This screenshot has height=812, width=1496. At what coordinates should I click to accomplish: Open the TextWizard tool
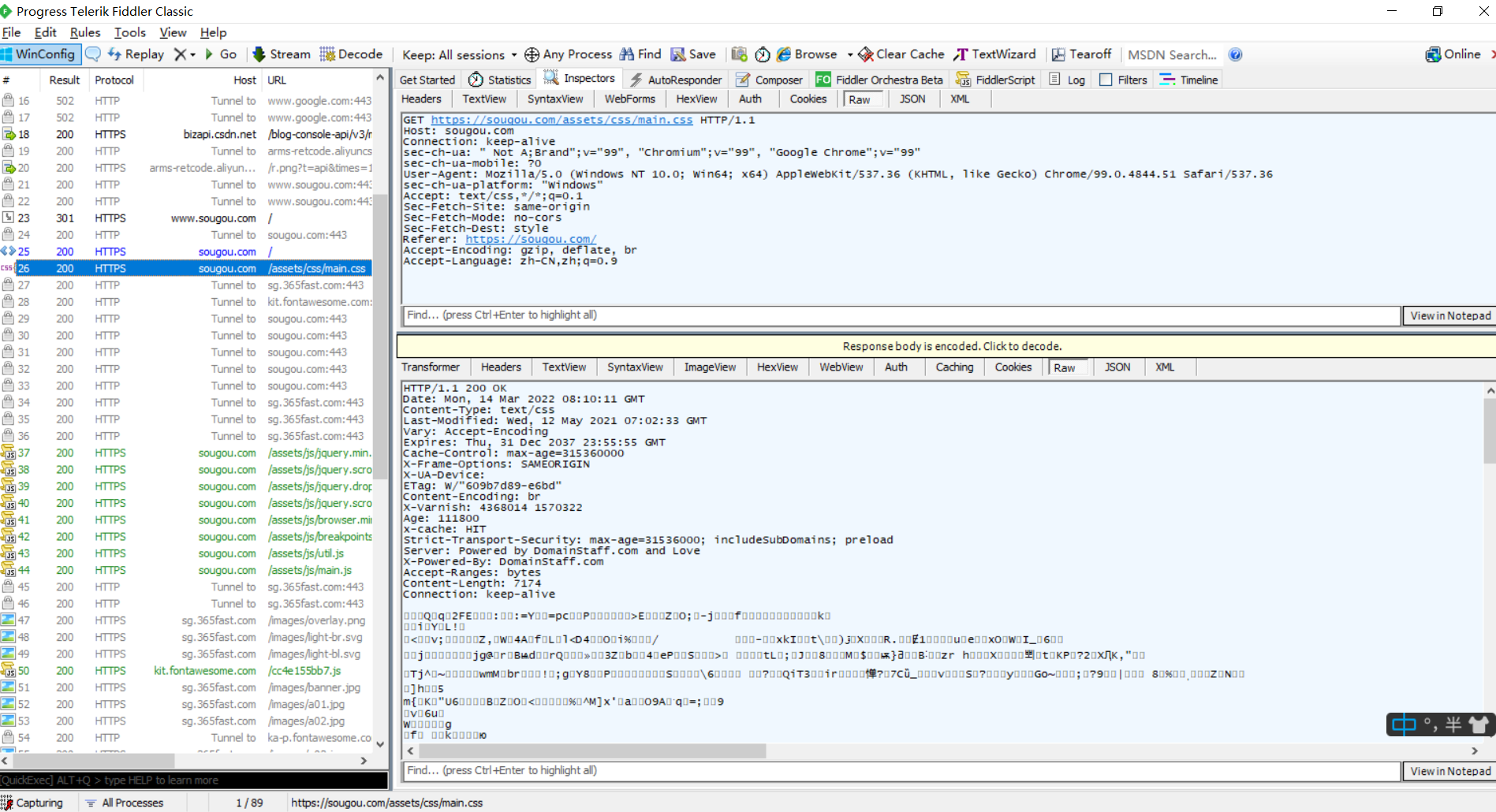tap(994, 54)
